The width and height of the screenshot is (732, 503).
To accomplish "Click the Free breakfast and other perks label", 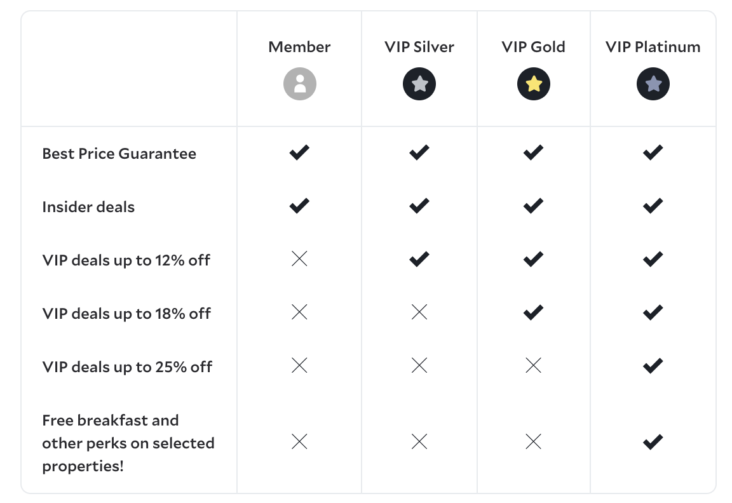I will coord(127,442).
